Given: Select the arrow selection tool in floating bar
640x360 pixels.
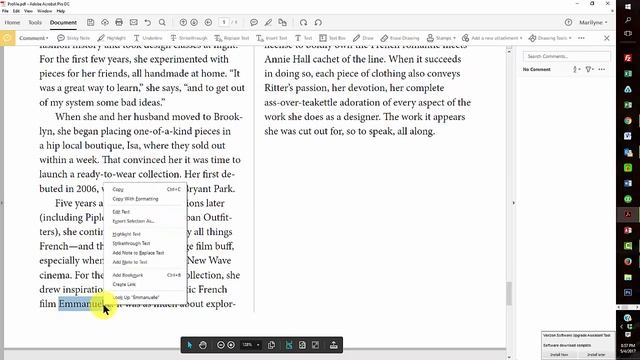Looking at the screenshot, I should (x=189, y=345).
